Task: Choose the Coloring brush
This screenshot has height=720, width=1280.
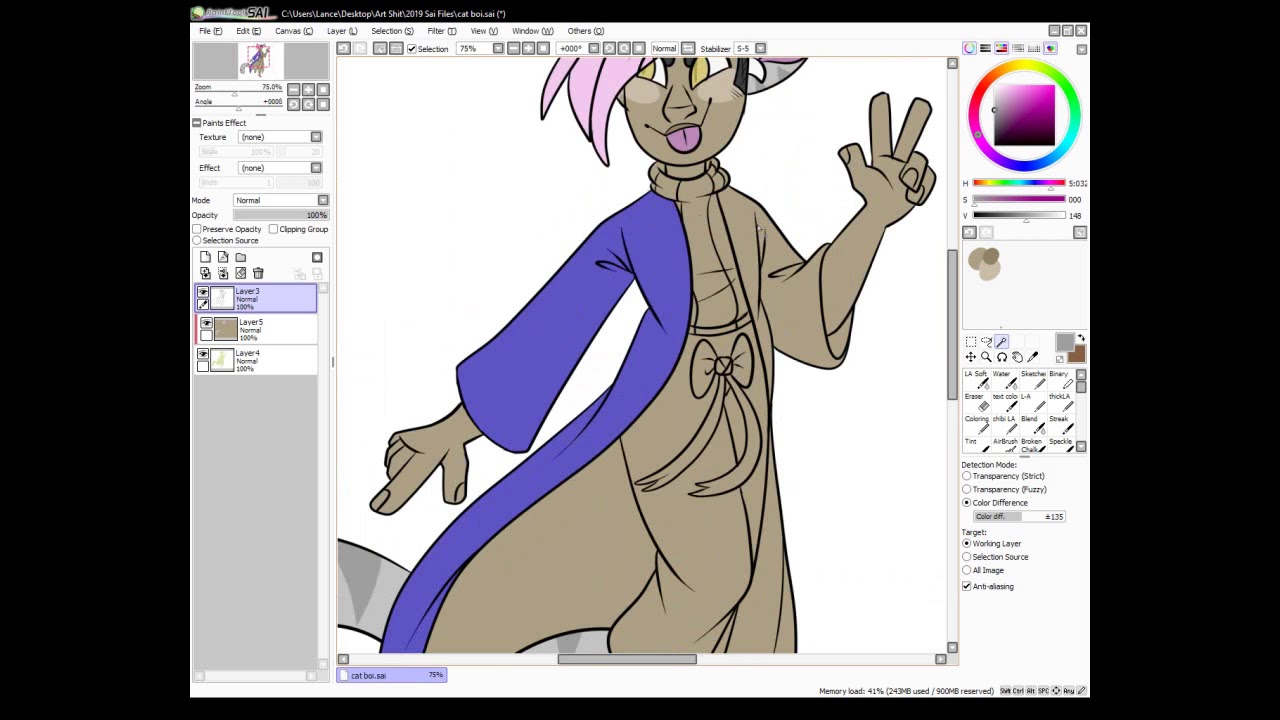Action: coord(977,425)
